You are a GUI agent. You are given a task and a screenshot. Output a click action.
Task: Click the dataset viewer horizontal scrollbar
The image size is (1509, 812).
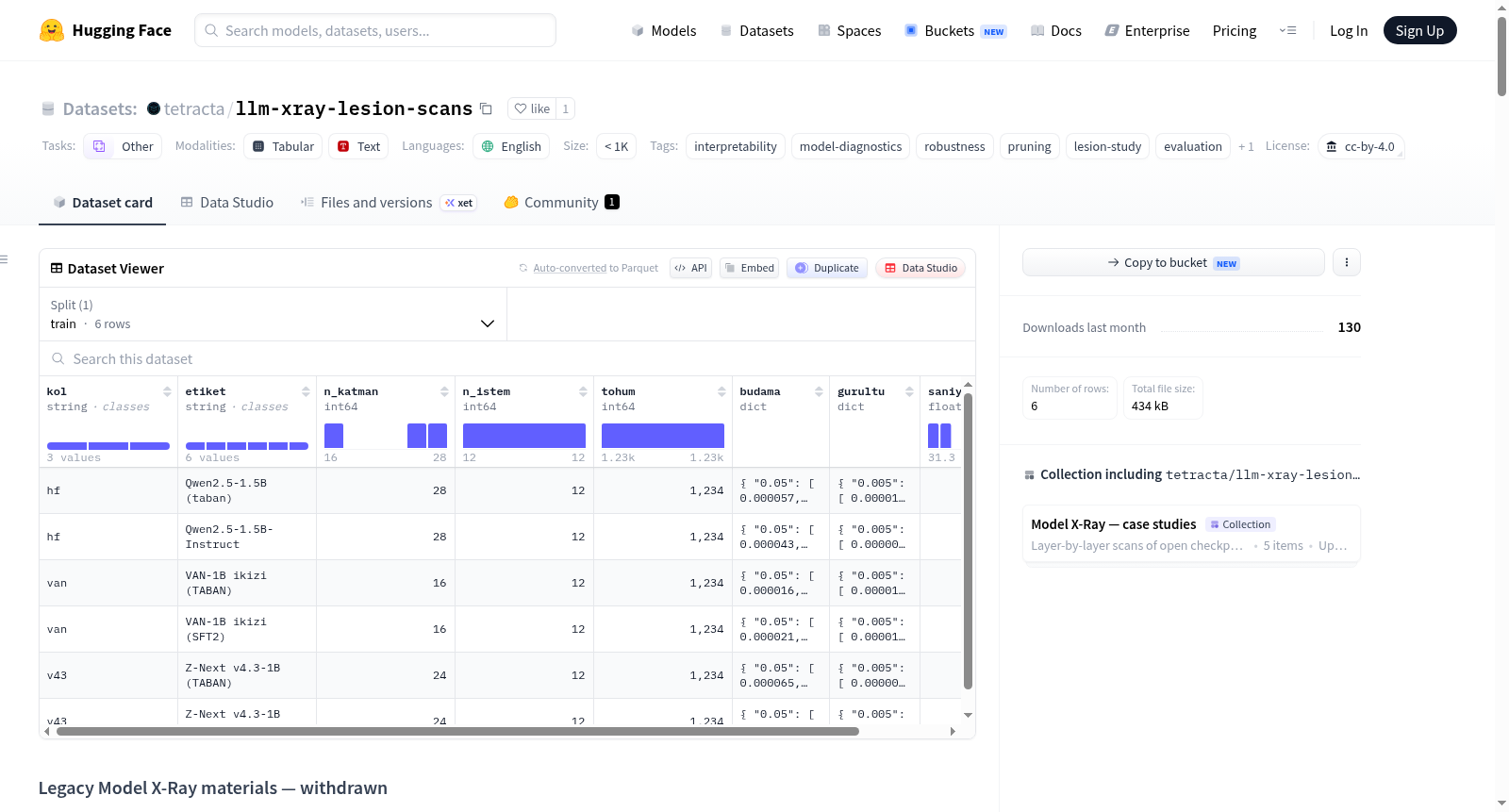coord(457,731)
